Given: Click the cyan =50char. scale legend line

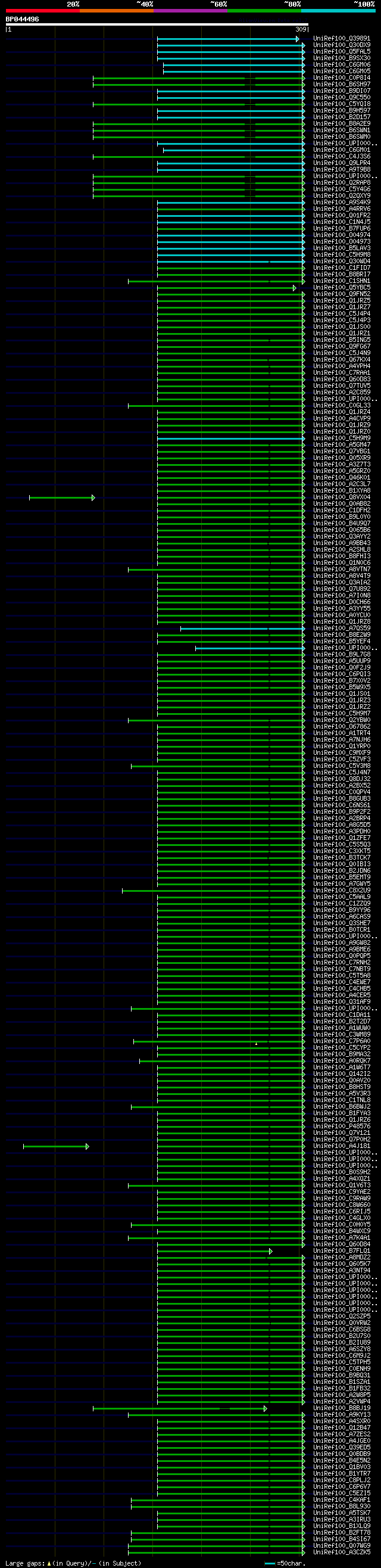Looking at the screenshot, I should (270, 1563).
